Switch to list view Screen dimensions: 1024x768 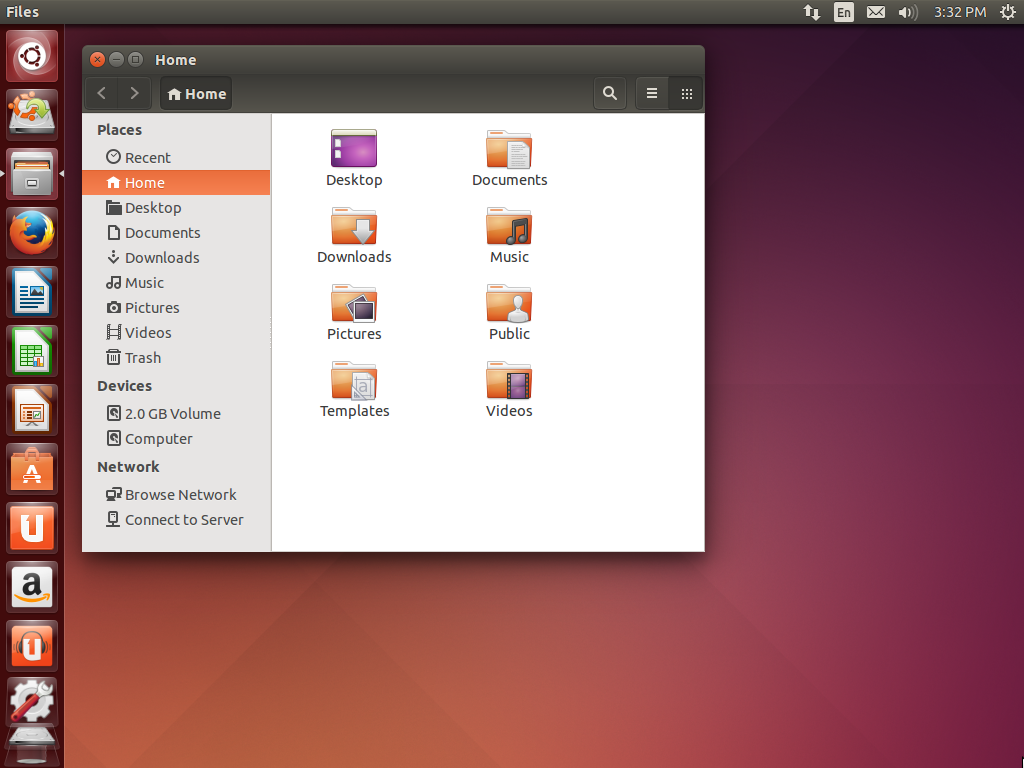click(x=652, y=93)
